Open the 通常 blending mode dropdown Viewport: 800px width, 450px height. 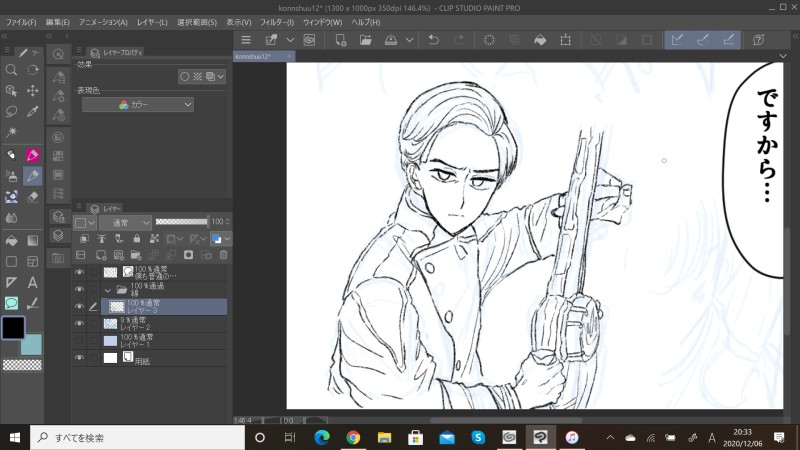125,222
